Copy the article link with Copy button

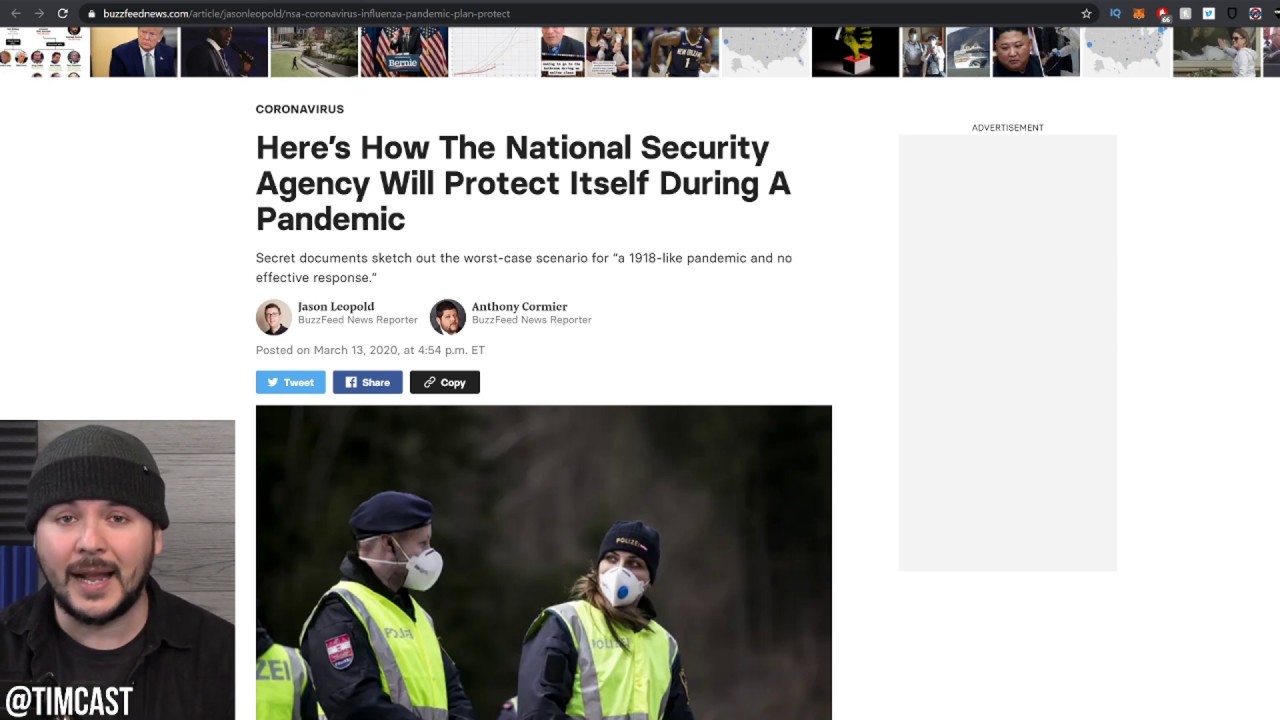(x=444, y=382)
